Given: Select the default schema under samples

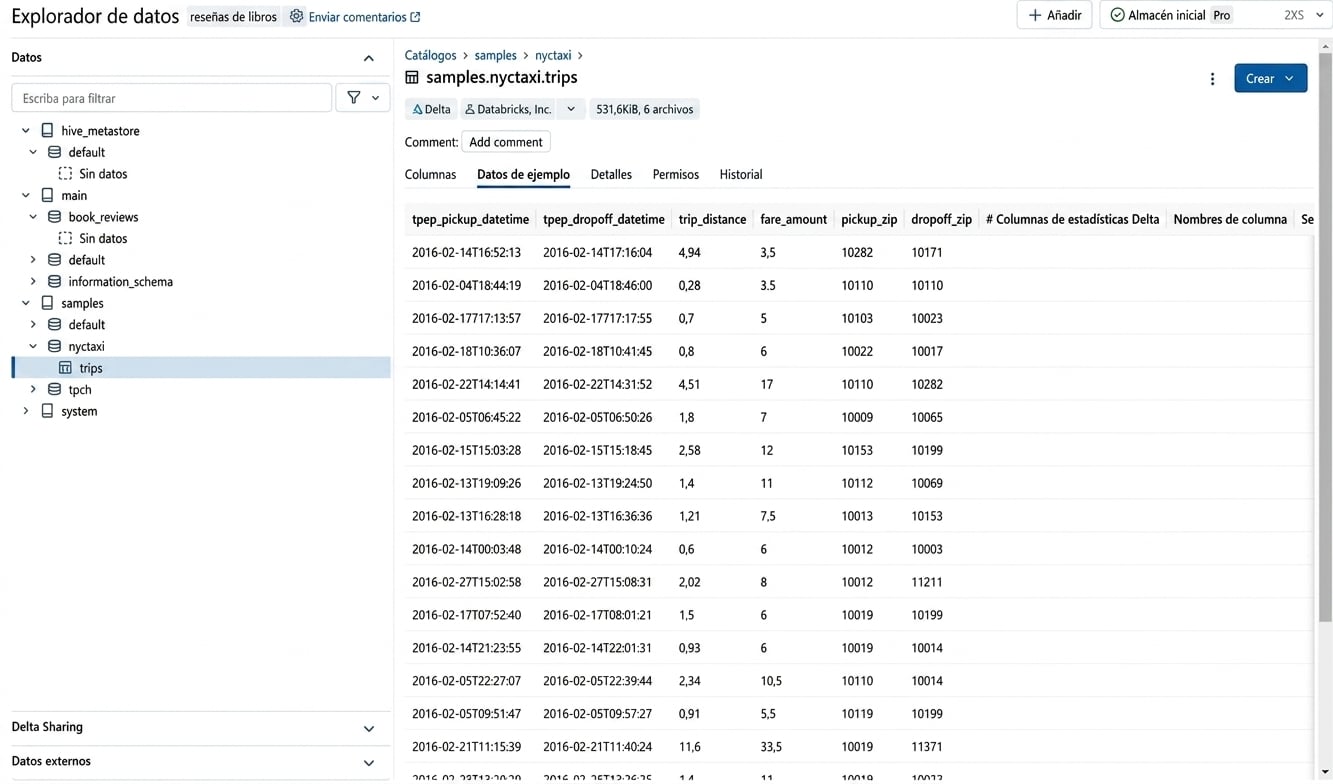Looking at the screenshot, I should coord(86,325).
